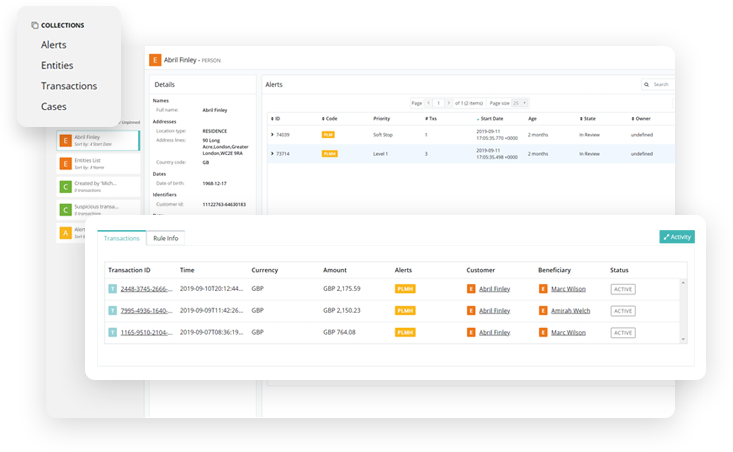Click the Collections copy icon
This screenshot has height=452, width=733.
point(35,25)
